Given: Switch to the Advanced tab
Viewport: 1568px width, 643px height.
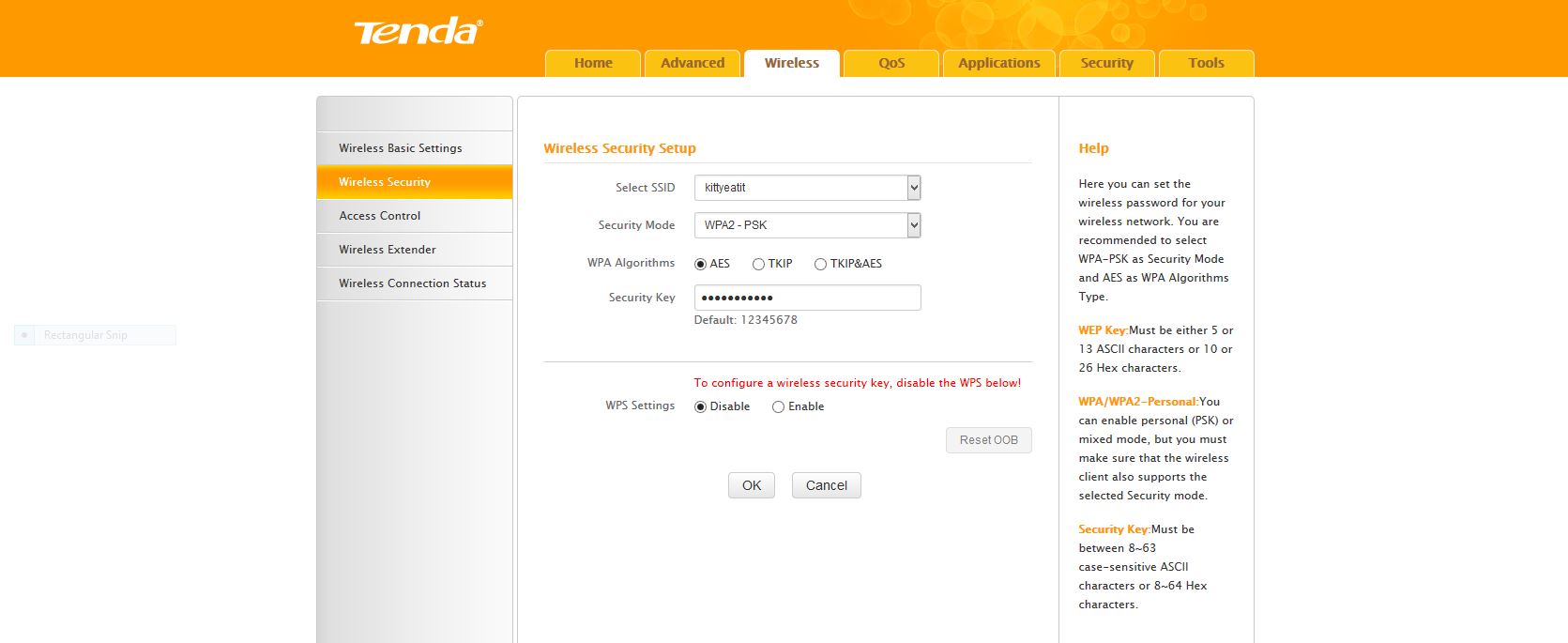Looking at the screenshot, I should 693,63.
